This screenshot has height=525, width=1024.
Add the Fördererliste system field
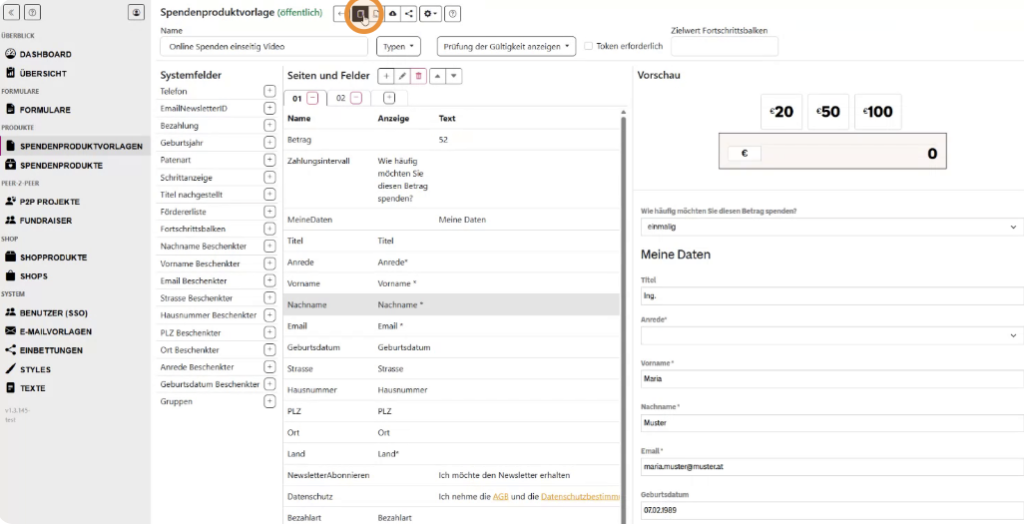(x=269, y=212)
